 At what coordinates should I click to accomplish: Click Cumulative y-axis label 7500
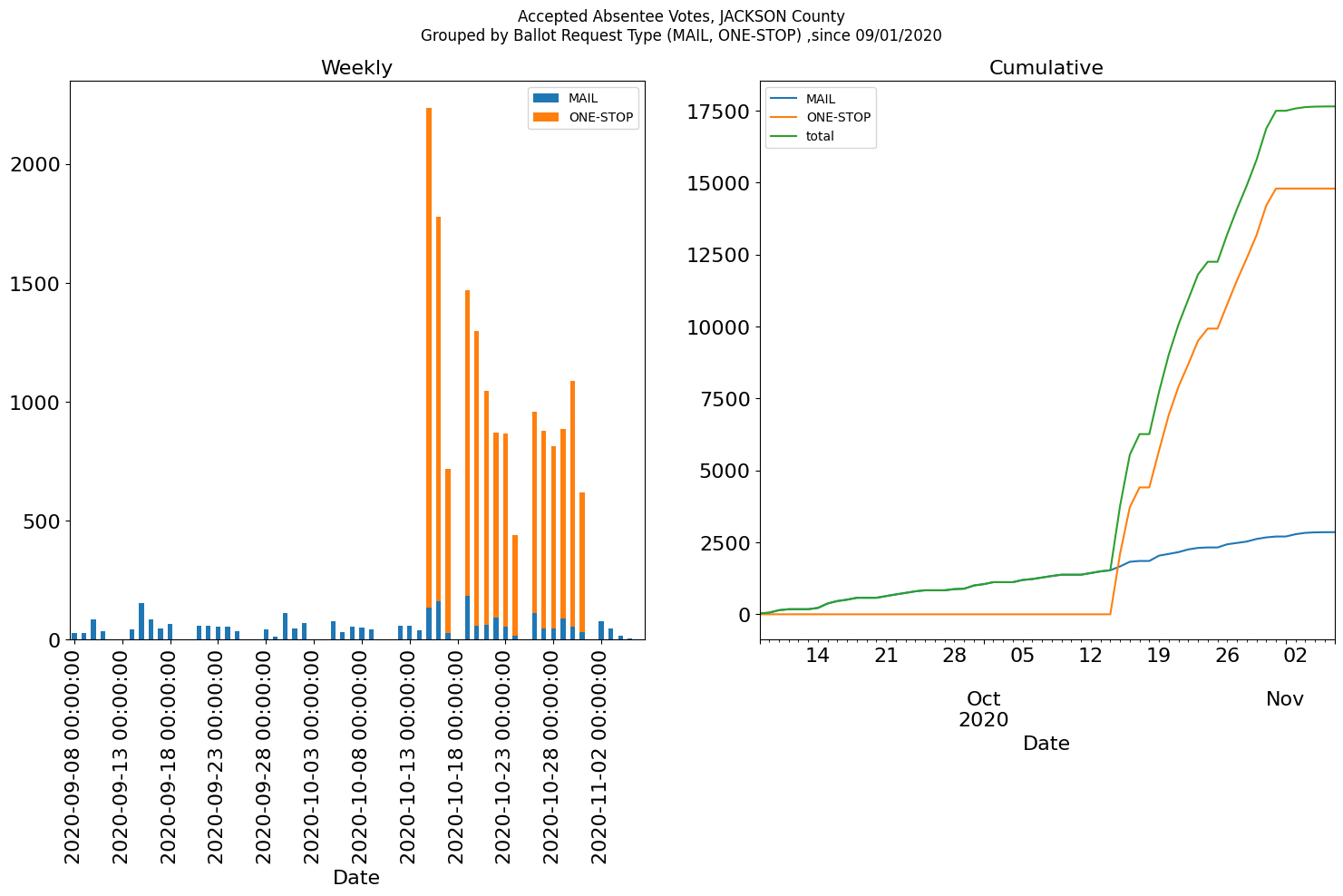coord(725,399)
